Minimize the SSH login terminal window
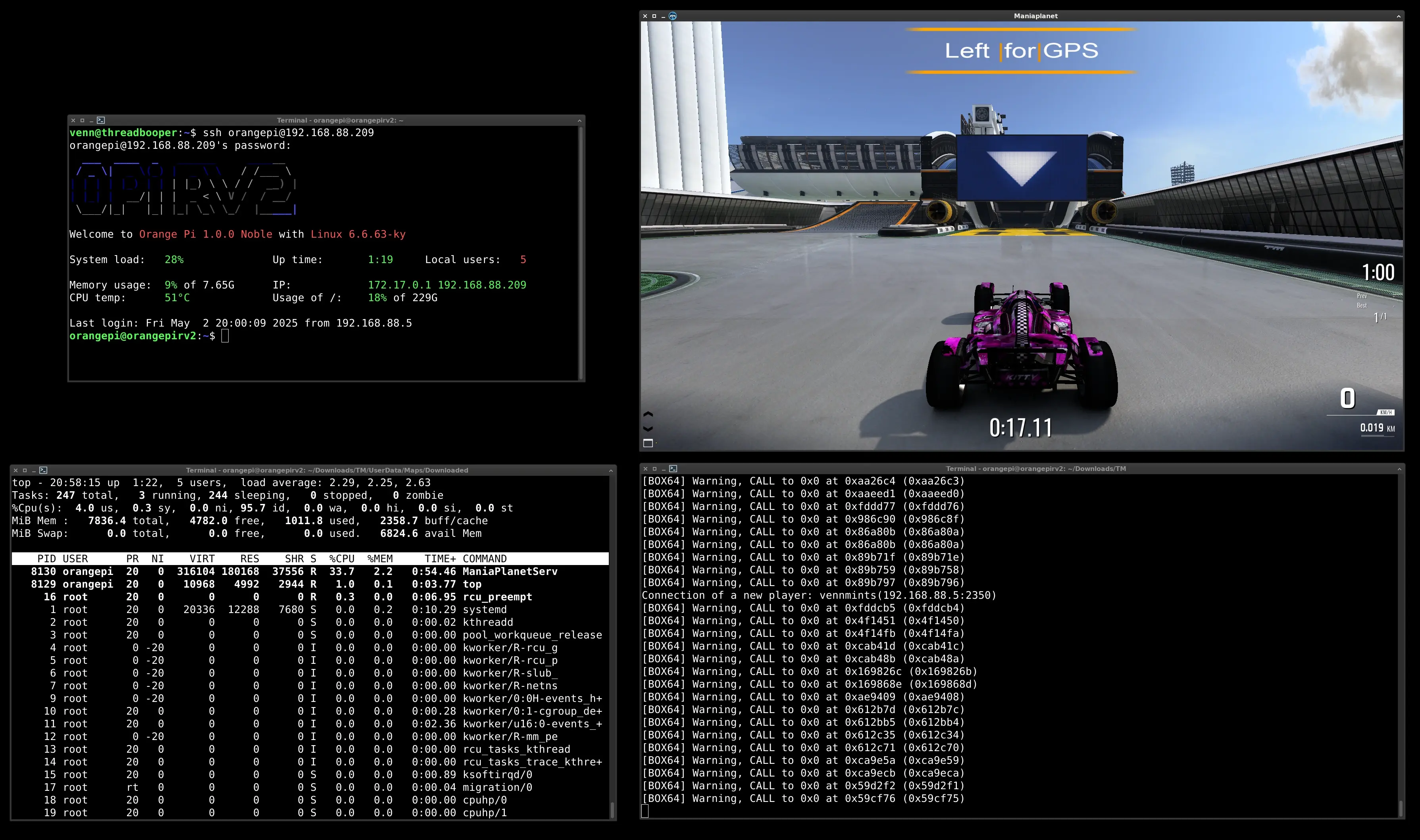This screenshot has width=1420, height=840. click(91, 121)
